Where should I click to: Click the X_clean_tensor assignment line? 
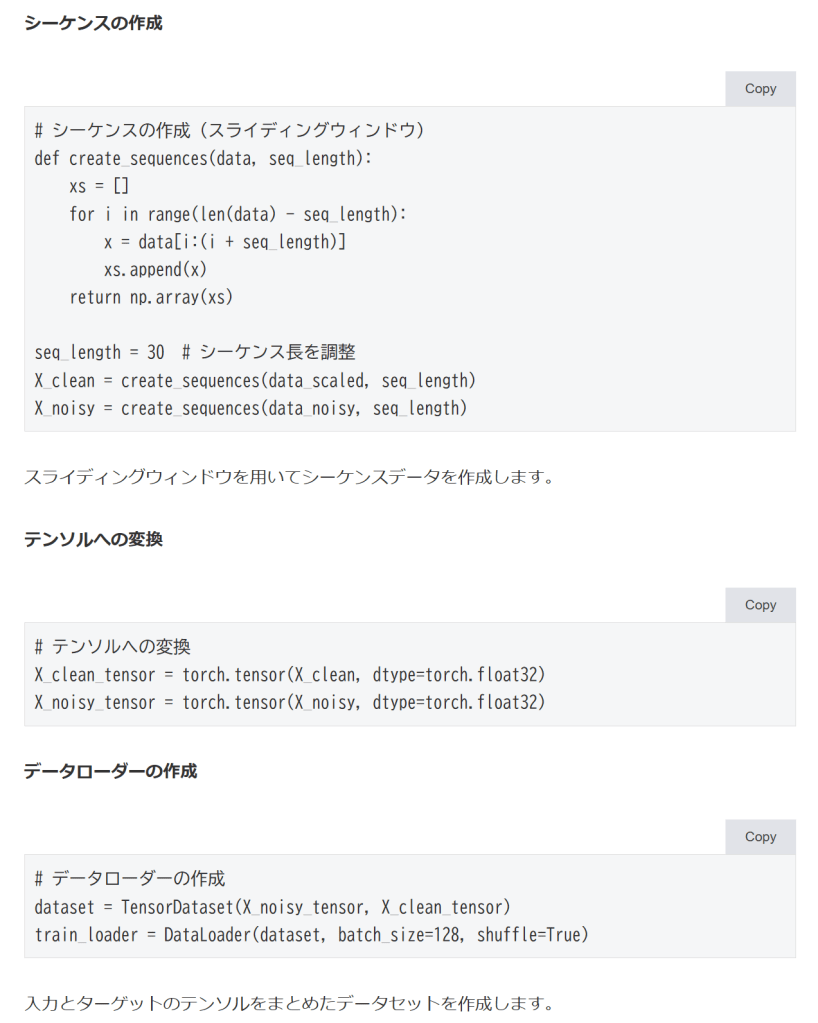[x=290, y=675]
